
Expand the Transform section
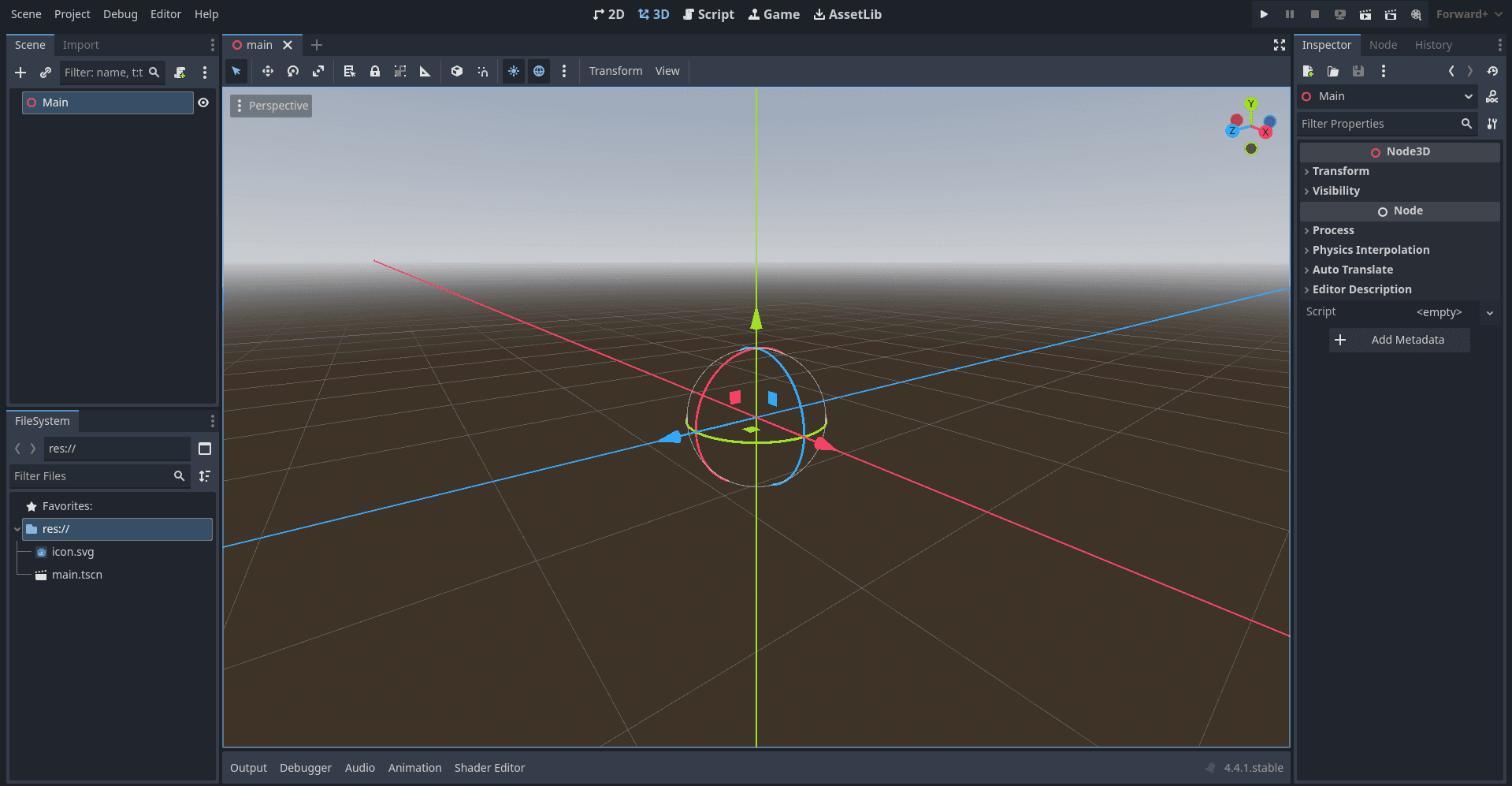coord(1399,171)
